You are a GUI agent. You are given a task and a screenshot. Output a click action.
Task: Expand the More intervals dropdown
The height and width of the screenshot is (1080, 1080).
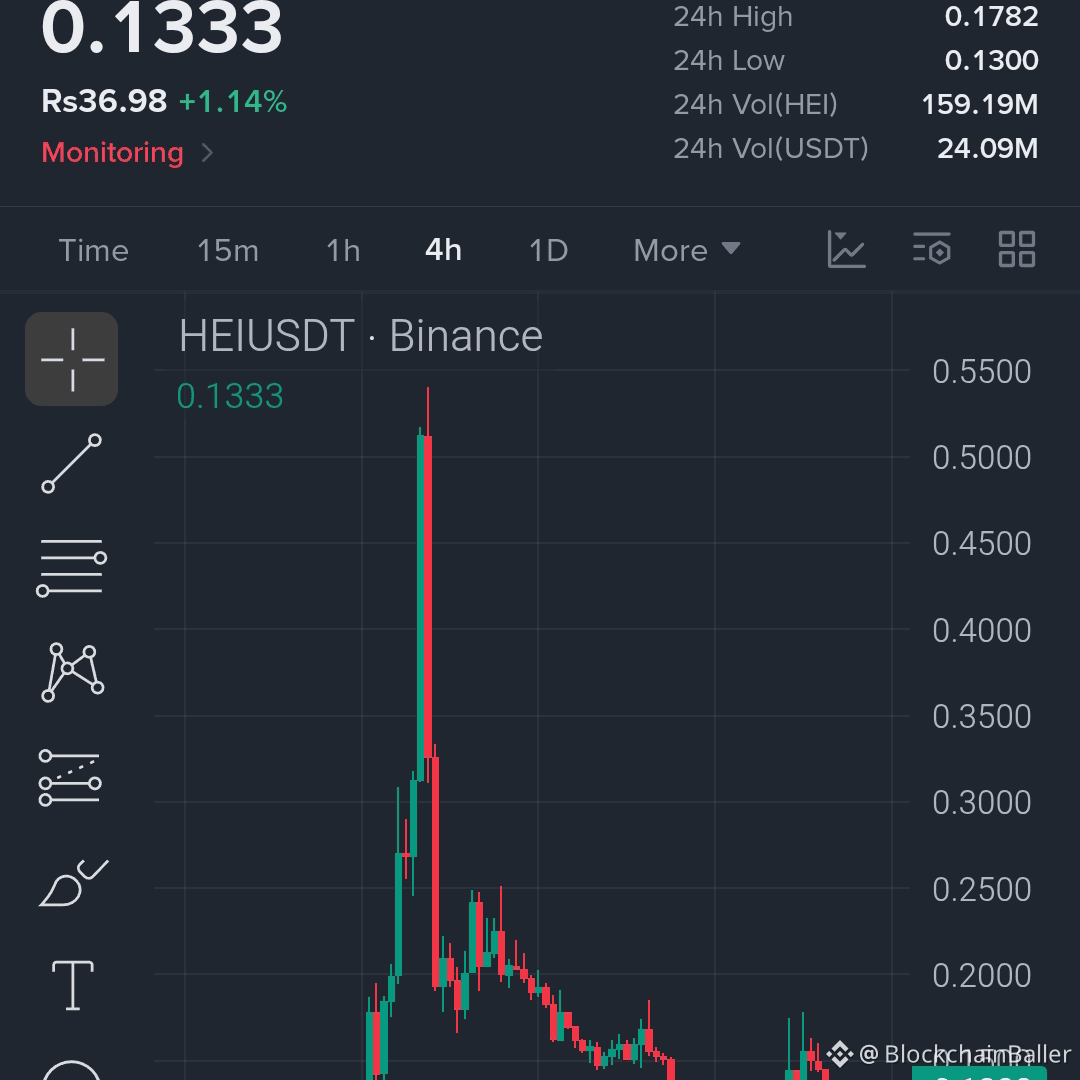click(687, 251)
